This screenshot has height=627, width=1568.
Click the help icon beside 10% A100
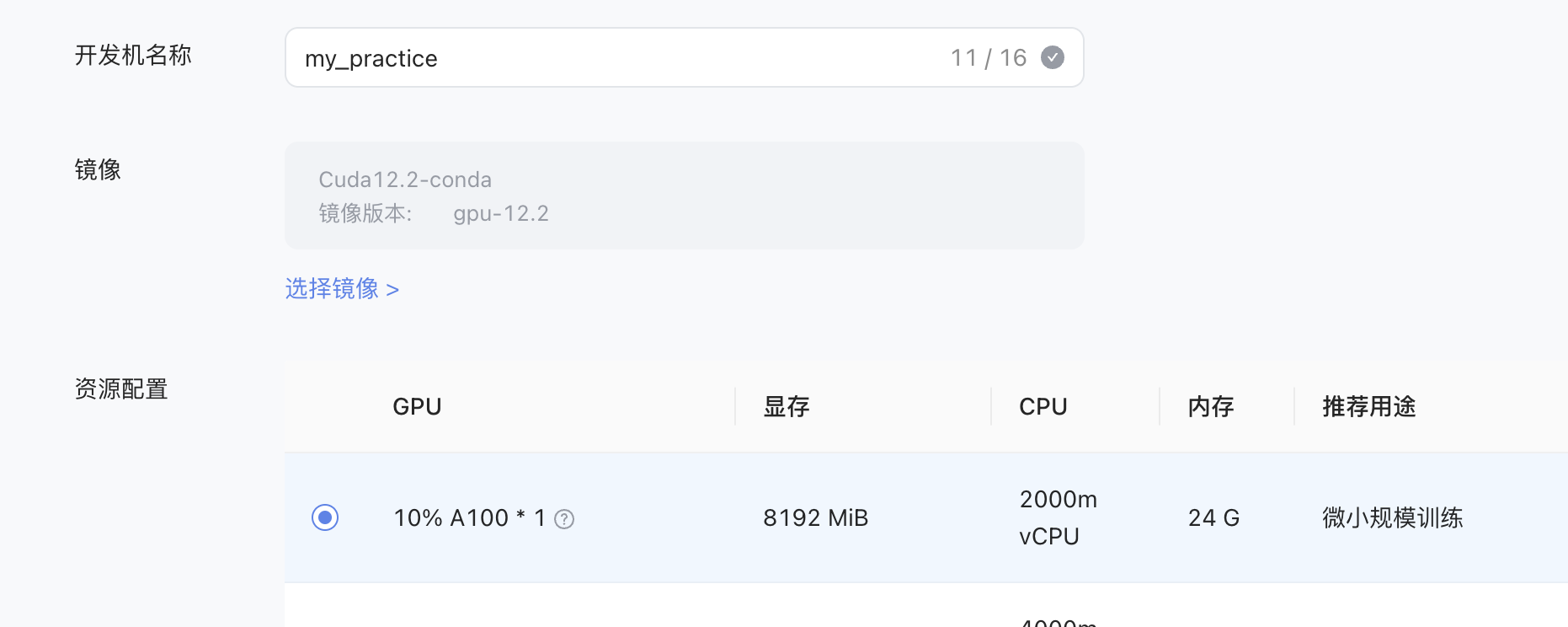(x=564, y=519)
